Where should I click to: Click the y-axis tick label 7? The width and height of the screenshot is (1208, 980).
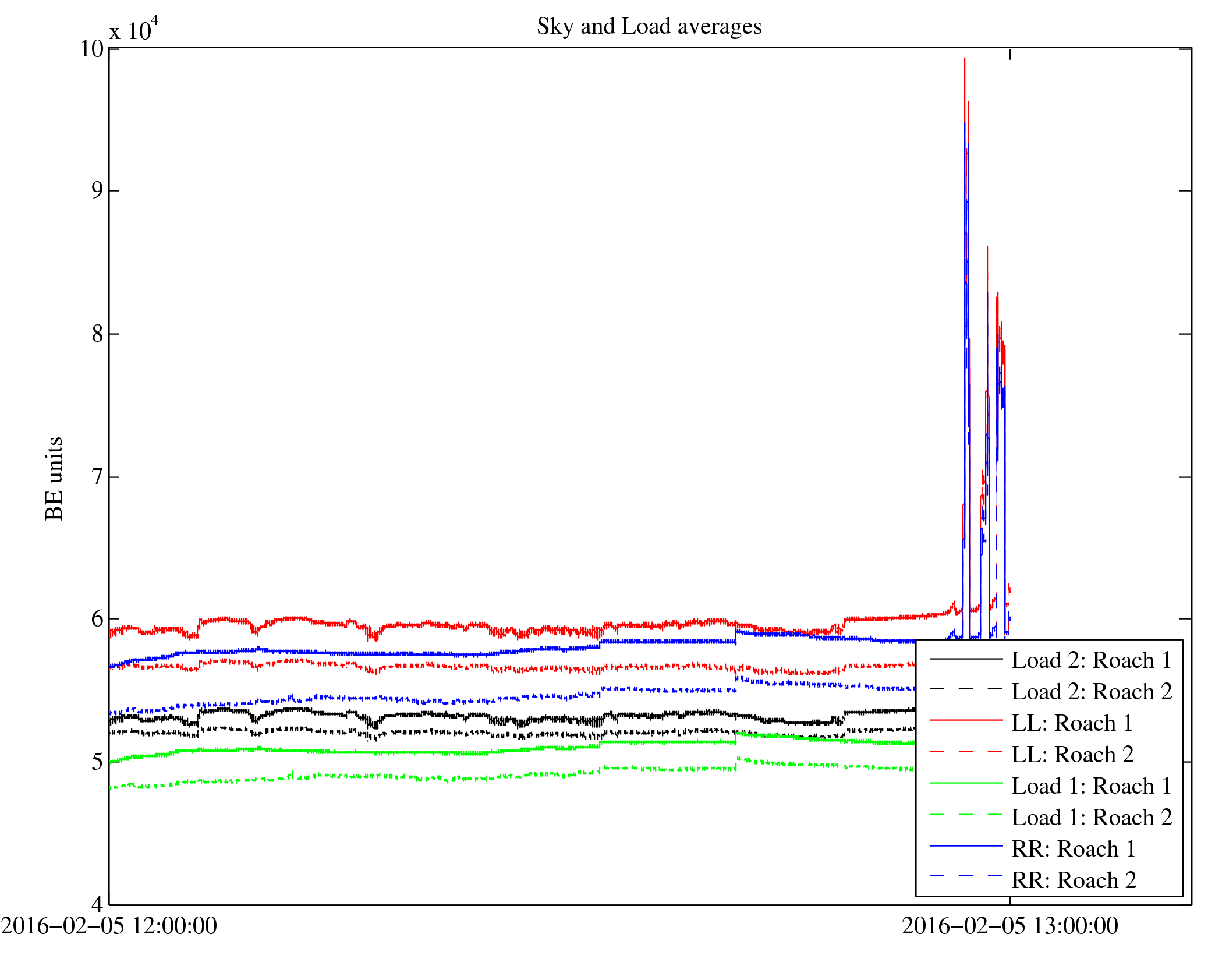(97, 477)
